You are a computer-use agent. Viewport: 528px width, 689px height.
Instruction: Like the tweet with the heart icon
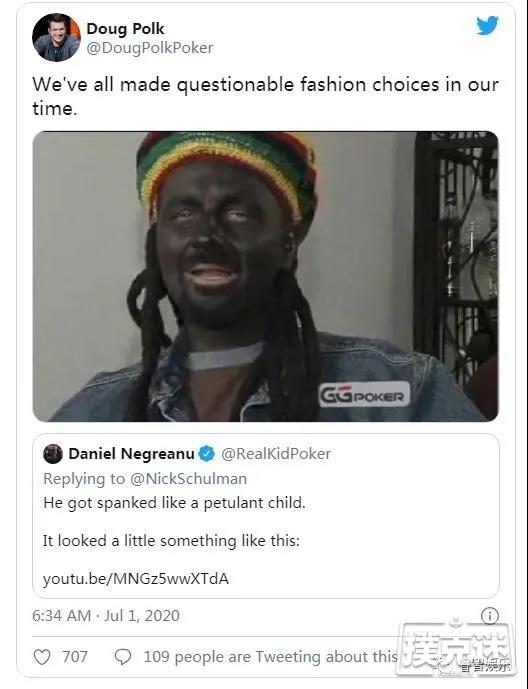coord(42,657)
